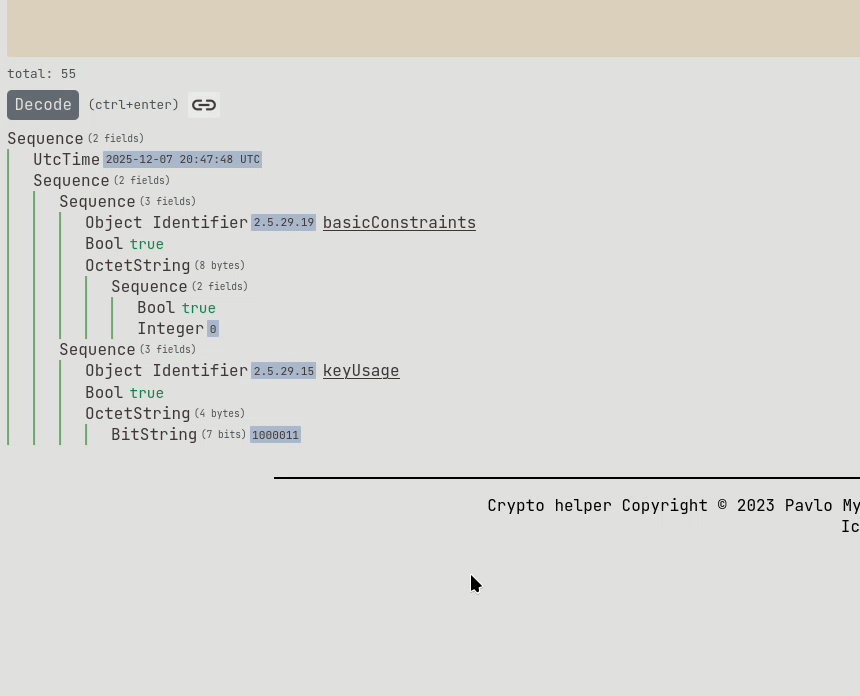The height and width of the screenshot is (696, 860).
Task: Click the Bool true value under keyUsage
Action: 146,393
